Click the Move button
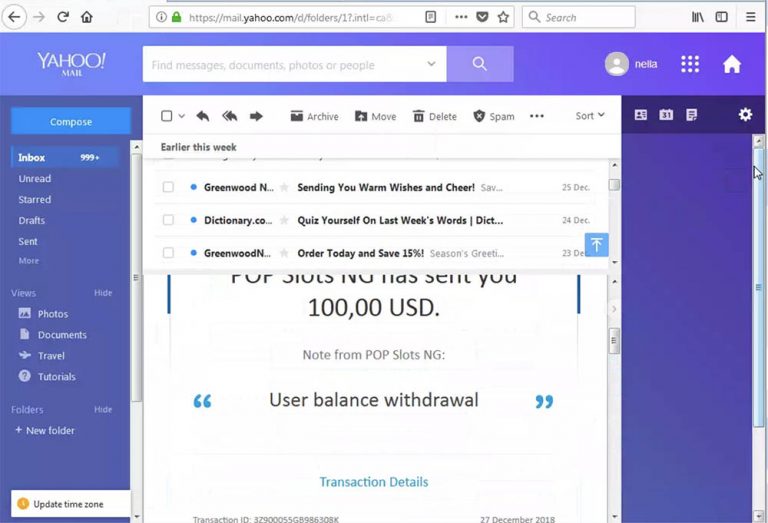 (x=376, y=116)
